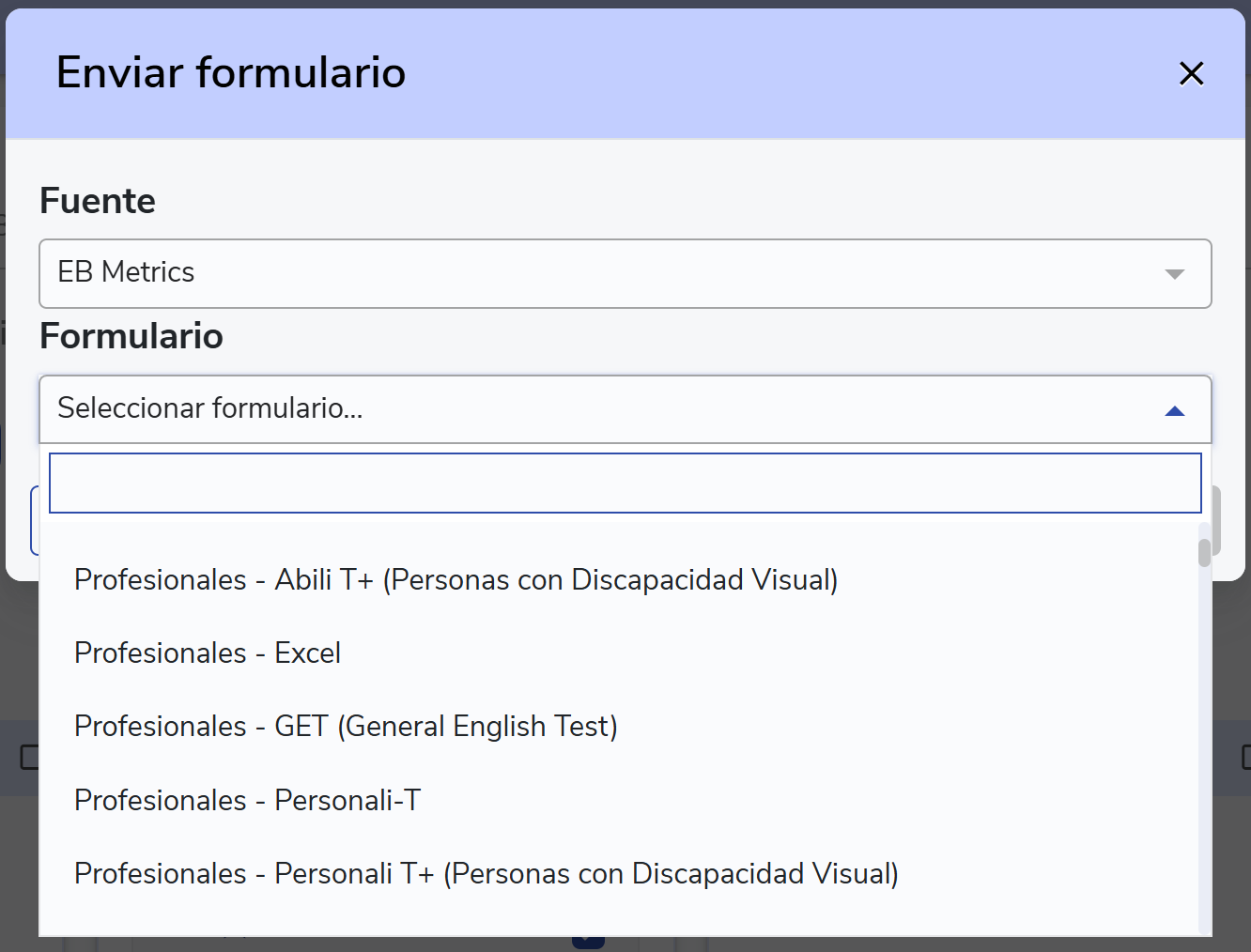Choose Profesionales - Personali T+ visual disability form
This screenshot has width=1251, height=952.
(486, 874)
